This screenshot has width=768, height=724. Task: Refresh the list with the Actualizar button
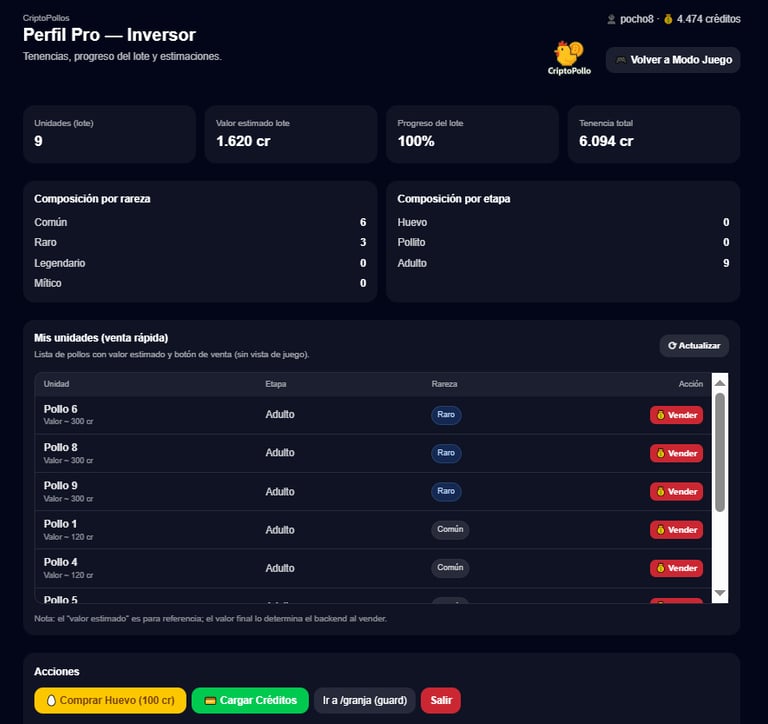click(694, 345)
